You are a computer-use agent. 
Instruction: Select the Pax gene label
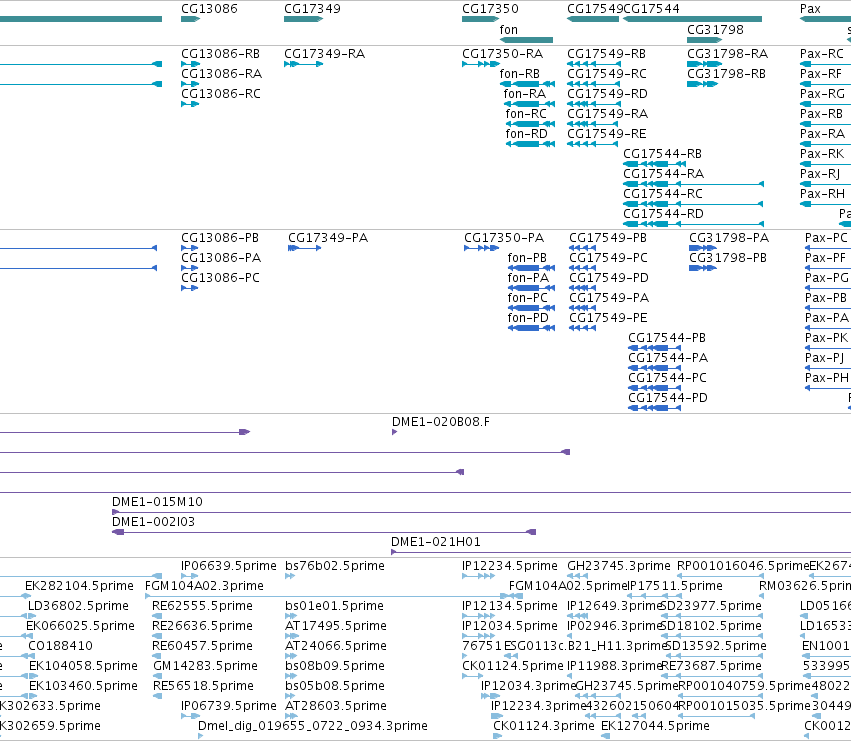[810, 9]
